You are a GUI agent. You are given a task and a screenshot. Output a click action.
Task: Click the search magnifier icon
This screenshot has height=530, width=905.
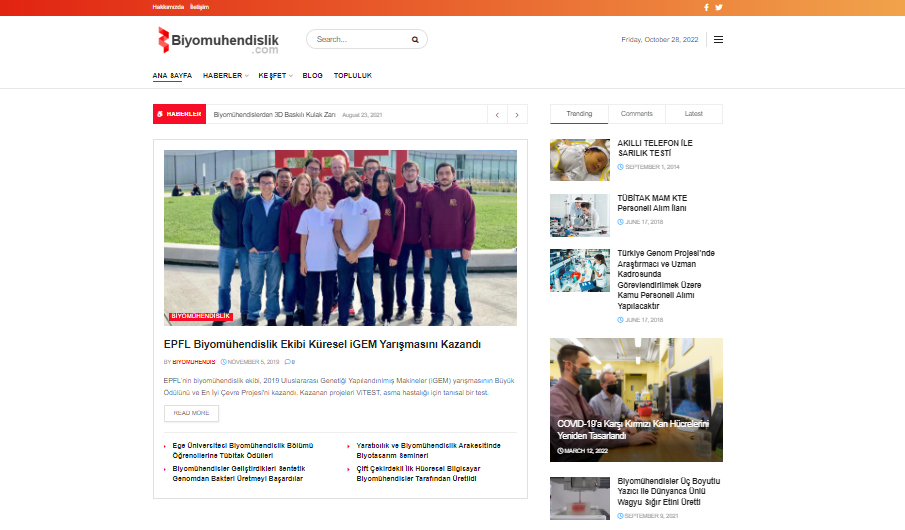(415, 40)
